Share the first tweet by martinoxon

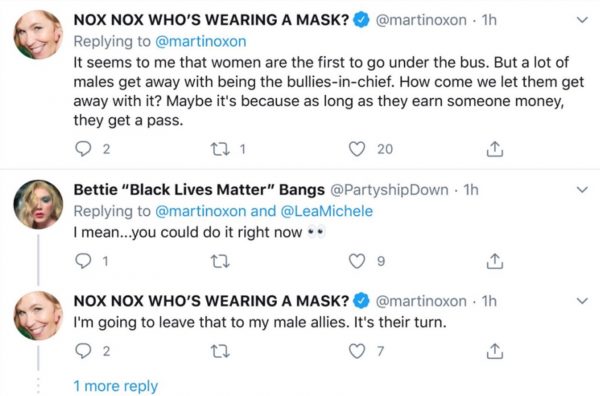[494, 149]
